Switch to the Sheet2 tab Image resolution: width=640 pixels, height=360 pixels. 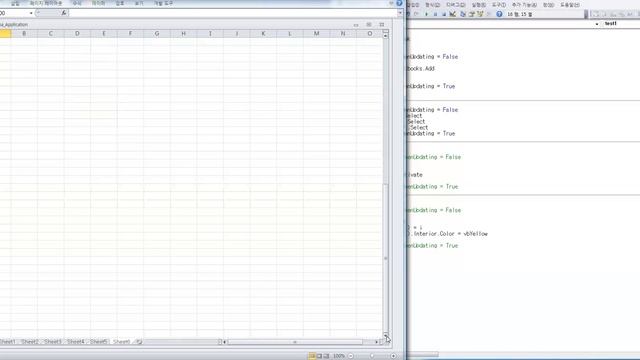point(29,342)
